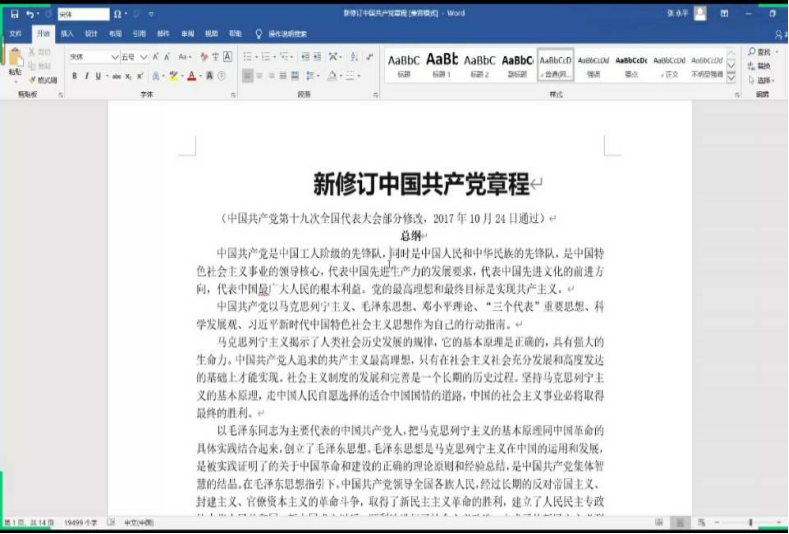Click the 替换 (Replace) button

762,66
